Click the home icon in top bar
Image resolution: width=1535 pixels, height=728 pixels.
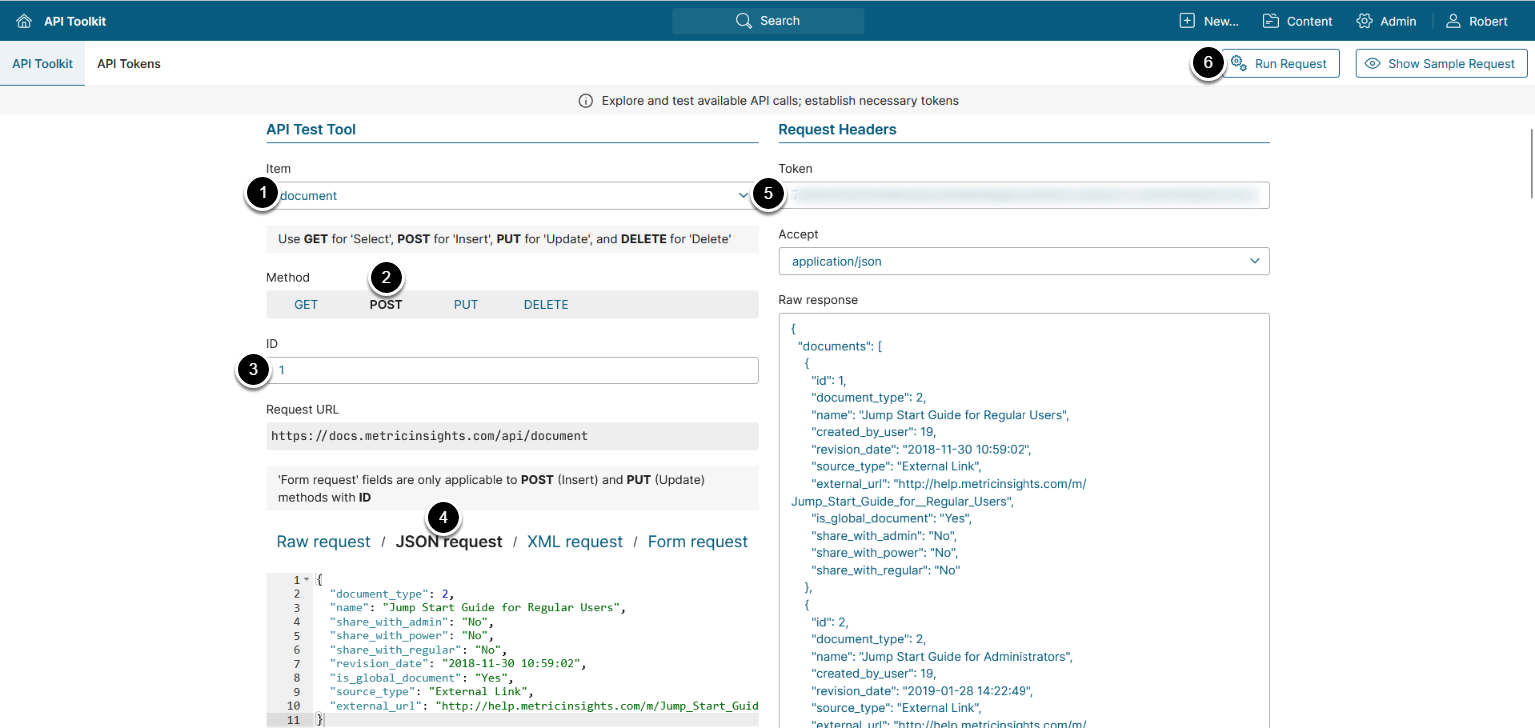[x=24, y=21]
